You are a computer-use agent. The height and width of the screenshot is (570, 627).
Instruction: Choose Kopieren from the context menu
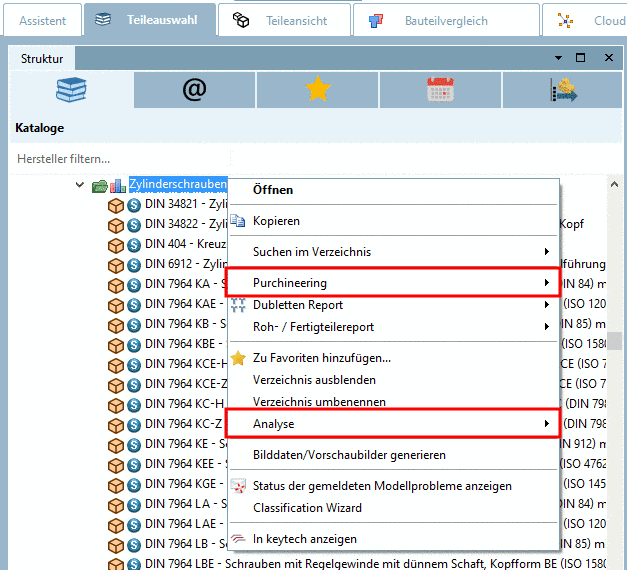click(393, 221)
